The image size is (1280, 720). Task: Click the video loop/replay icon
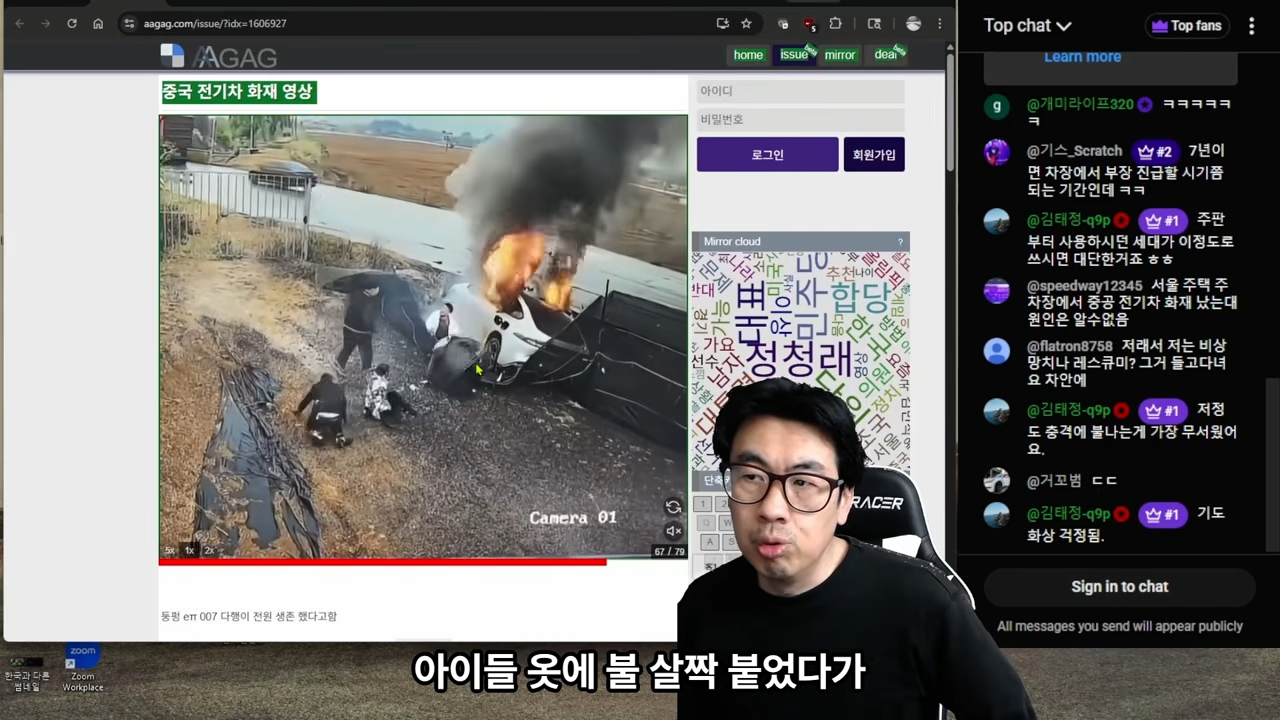point(673,507)
